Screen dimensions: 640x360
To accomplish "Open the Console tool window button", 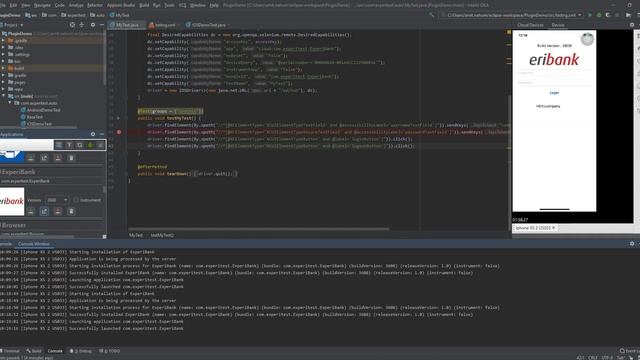I will [55, 351].
